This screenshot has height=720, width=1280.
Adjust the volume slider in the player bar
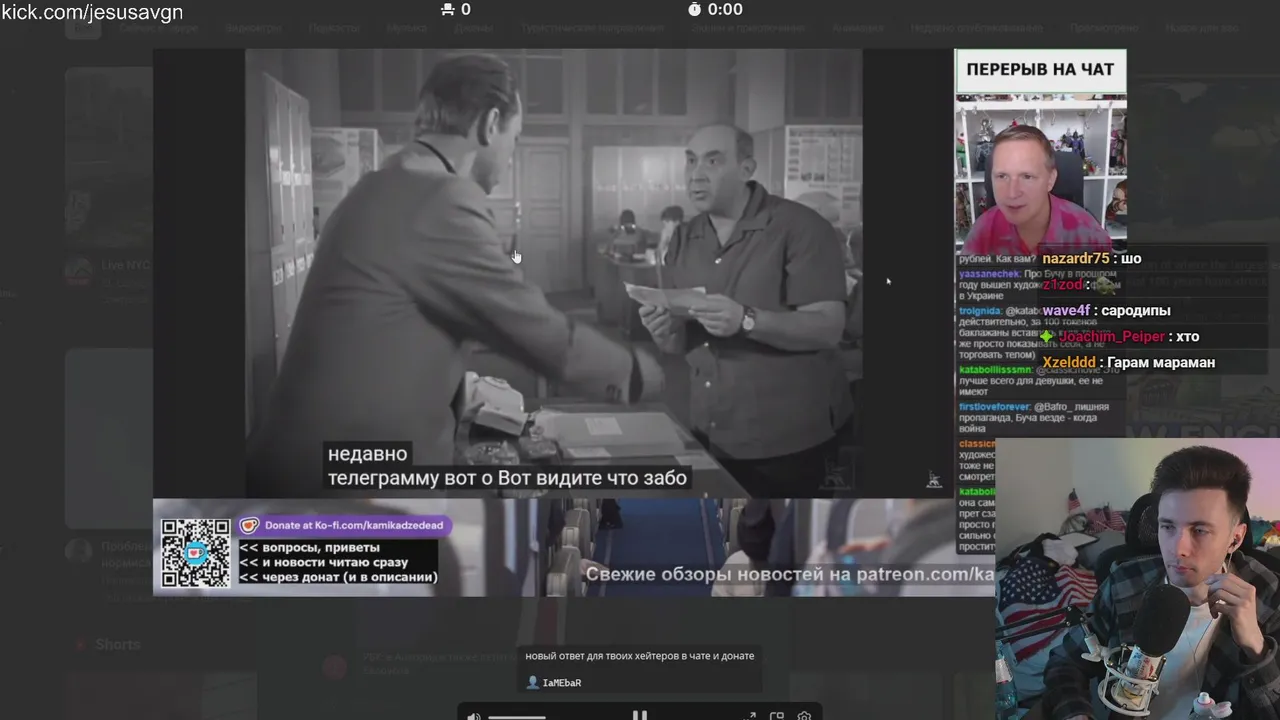(x=517, y=717)
